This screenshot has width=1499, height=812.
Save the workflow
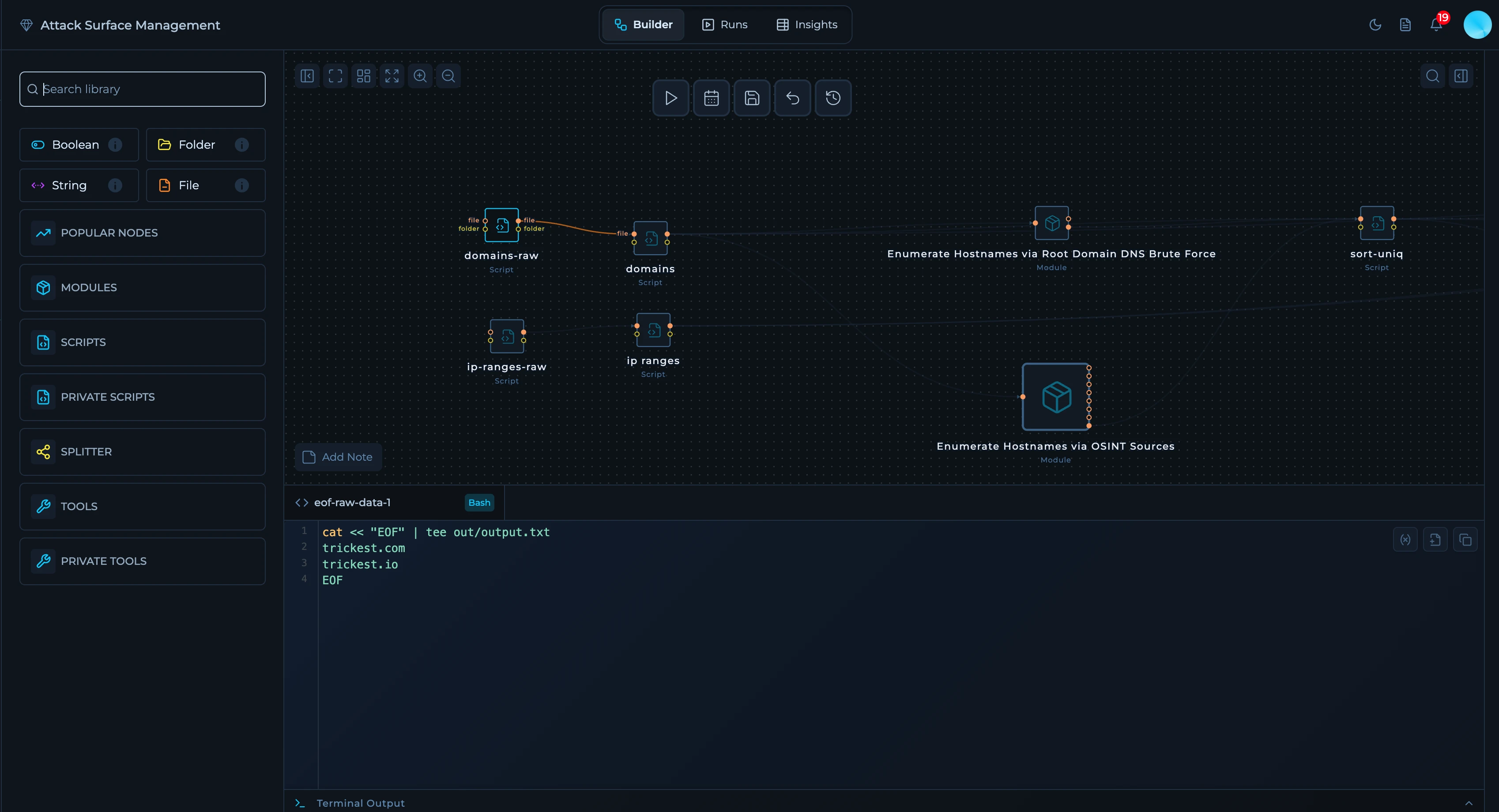(752, 98)
